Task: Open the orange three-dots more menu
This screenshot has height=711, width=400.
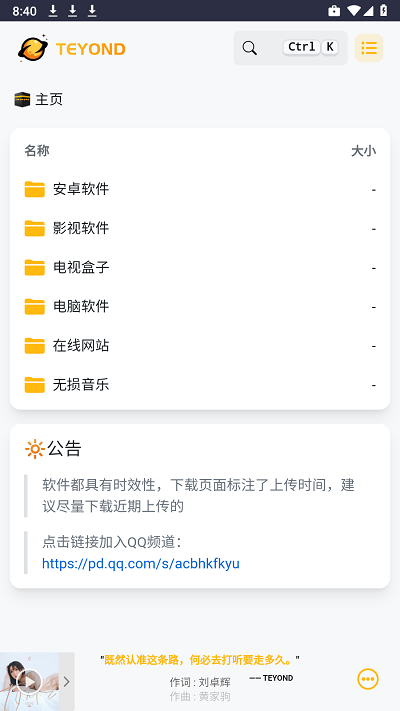Action: coord(368,679)
